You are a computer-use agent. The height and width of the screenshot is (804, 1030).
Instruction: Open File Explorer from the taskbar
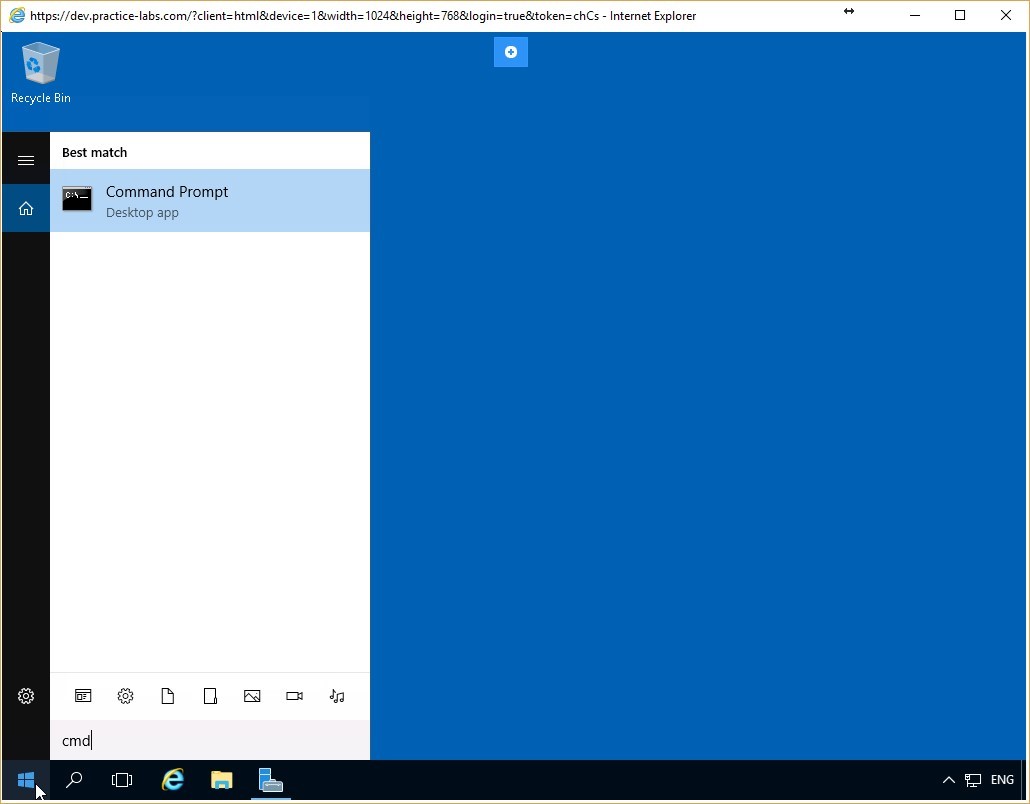(221, 781)
